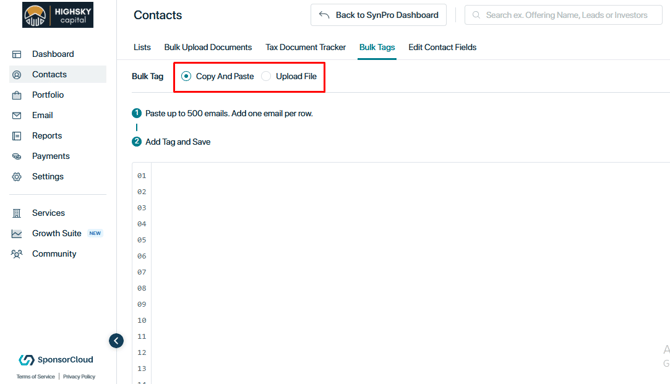Click the Reports sidebar icon
Screen dimensions: 670x384
17,136
